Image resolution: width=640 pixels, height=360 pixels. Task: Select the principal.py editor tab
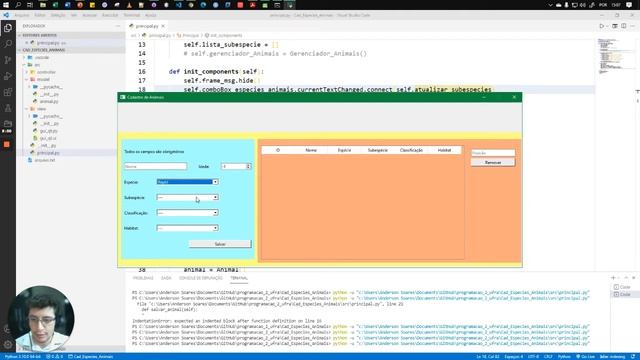(147, 26)
